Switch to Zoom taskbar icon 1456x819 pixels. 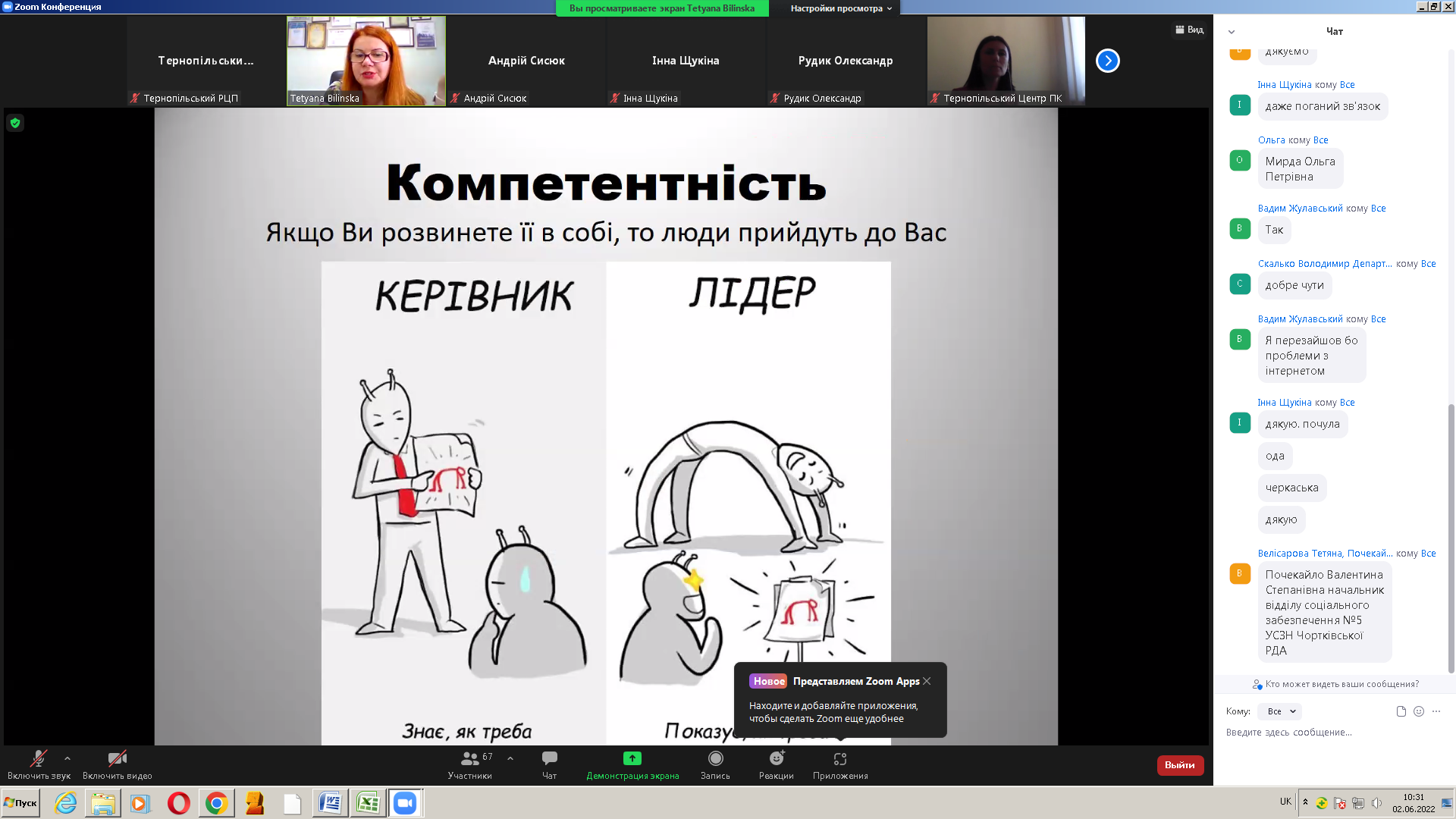[x=406, y=803]
